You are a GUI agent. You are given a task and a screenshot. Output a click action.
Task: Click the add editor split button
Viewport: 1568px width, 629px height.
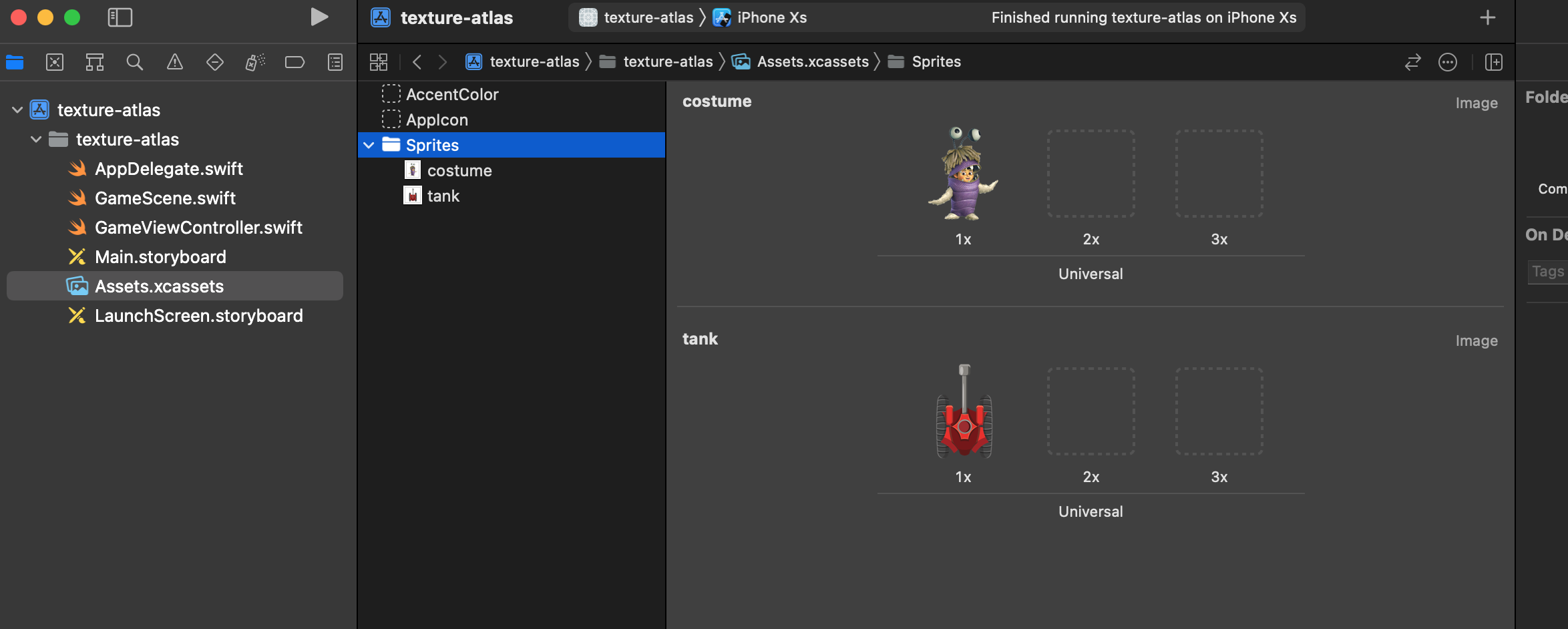[x=1493, y=62]
